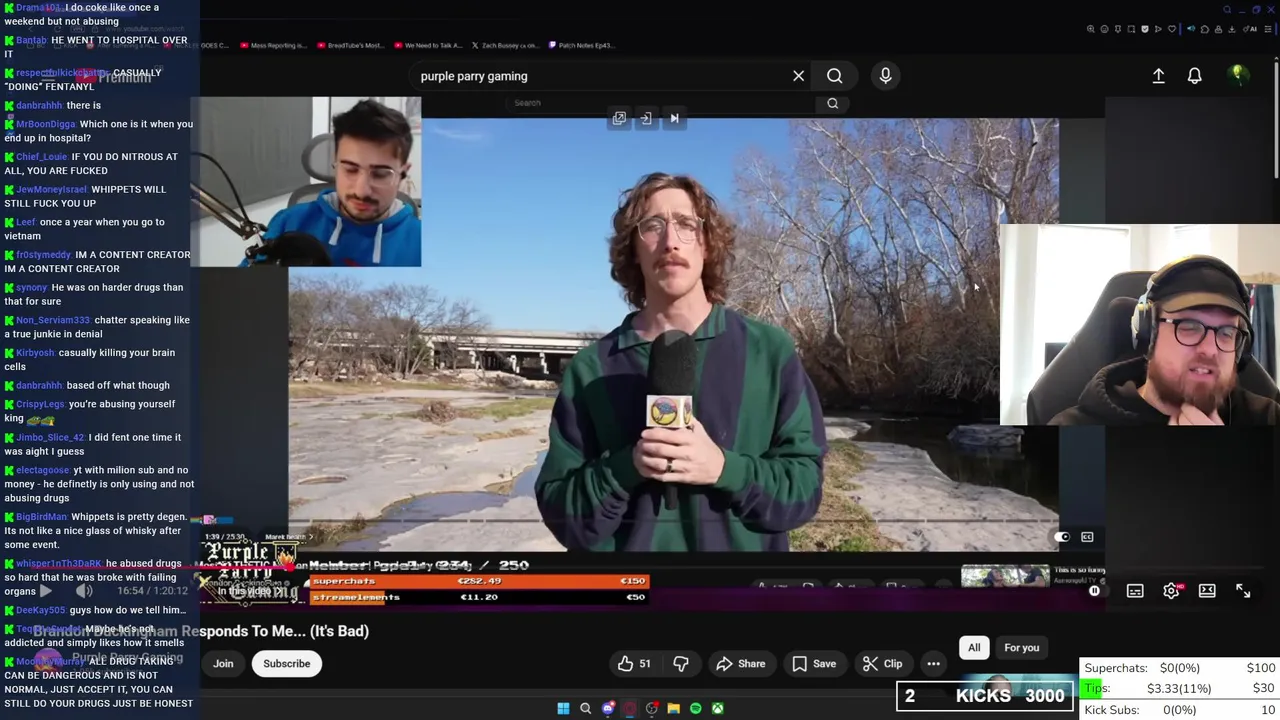
Task: Click the Clip scissors button
Action: pyautogui.click(x=882, y=664)
